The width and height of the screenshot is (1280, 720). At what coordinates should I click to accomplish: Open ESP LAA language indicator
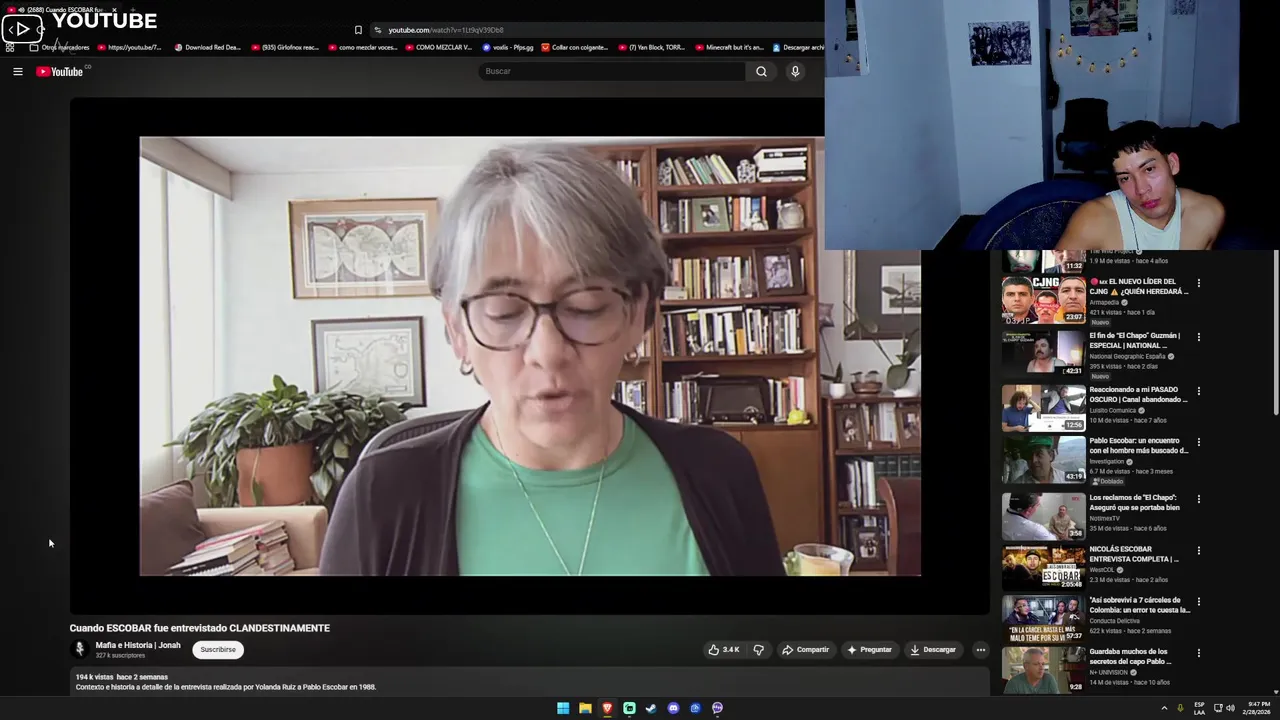[x=1199, y=708]
